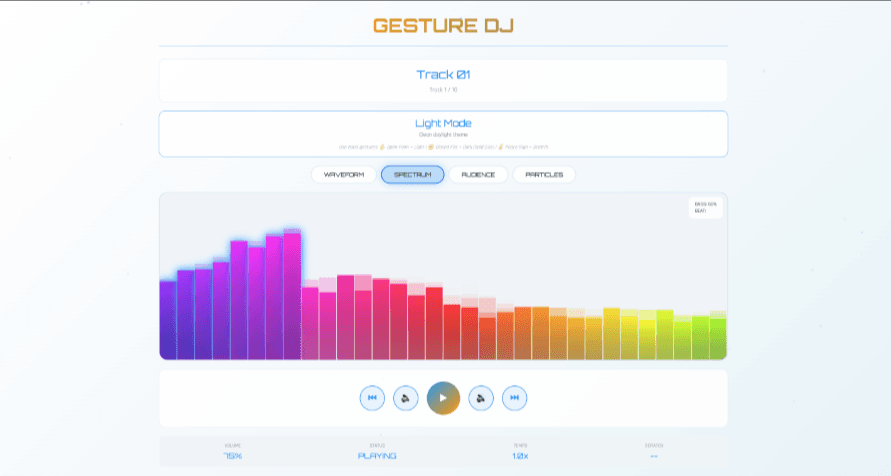Click the PLAYING status value
This screenshot has height=476, width=891.
(377, 456)
